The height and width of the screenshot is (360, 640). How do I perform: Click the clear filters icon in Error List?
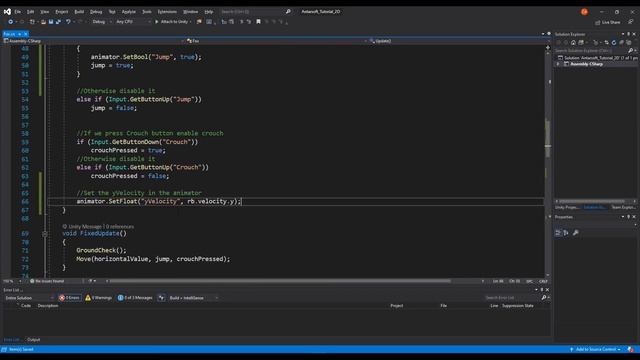coord(162,298)
